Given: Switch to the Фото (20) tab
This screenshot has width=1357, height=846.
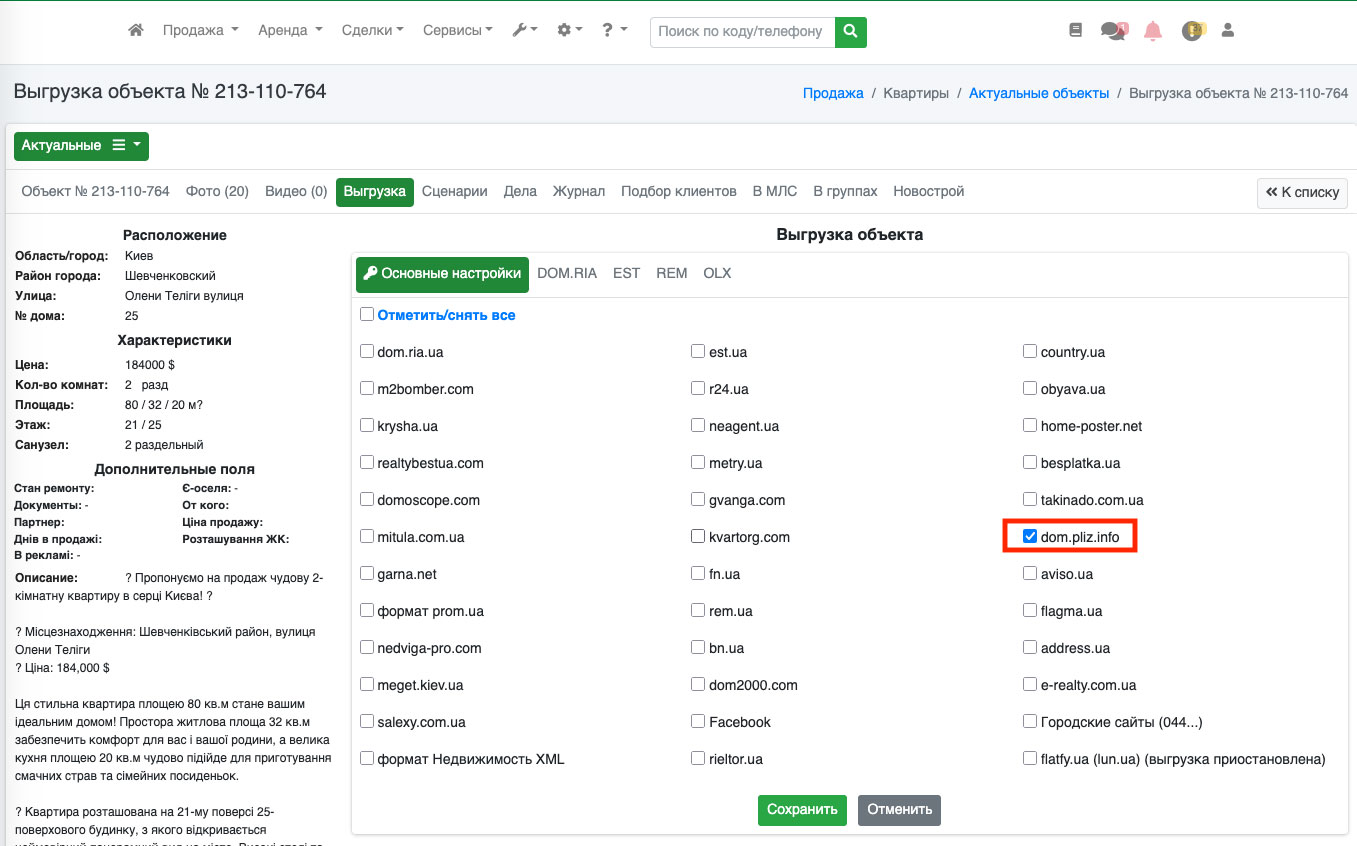Looking at the screenshot, I should pos(217,191).
